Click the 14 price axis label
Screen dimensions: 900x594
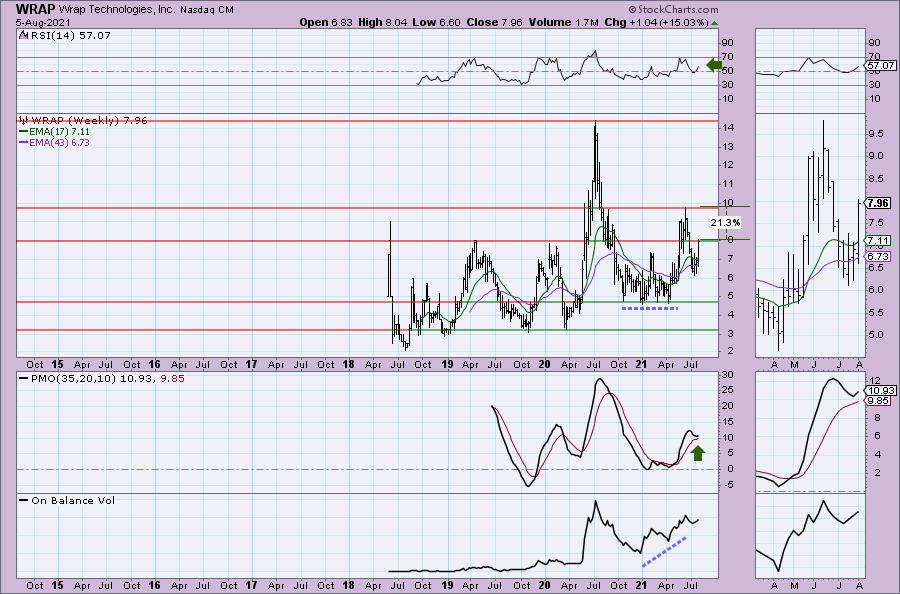coord(728,128)
